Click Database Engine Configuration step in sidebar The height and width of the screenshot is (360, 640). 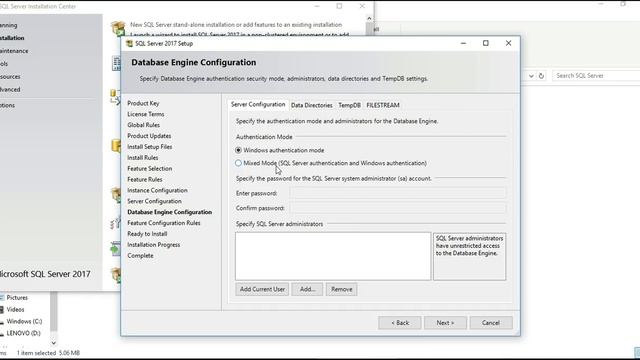(x=169, y=212)
